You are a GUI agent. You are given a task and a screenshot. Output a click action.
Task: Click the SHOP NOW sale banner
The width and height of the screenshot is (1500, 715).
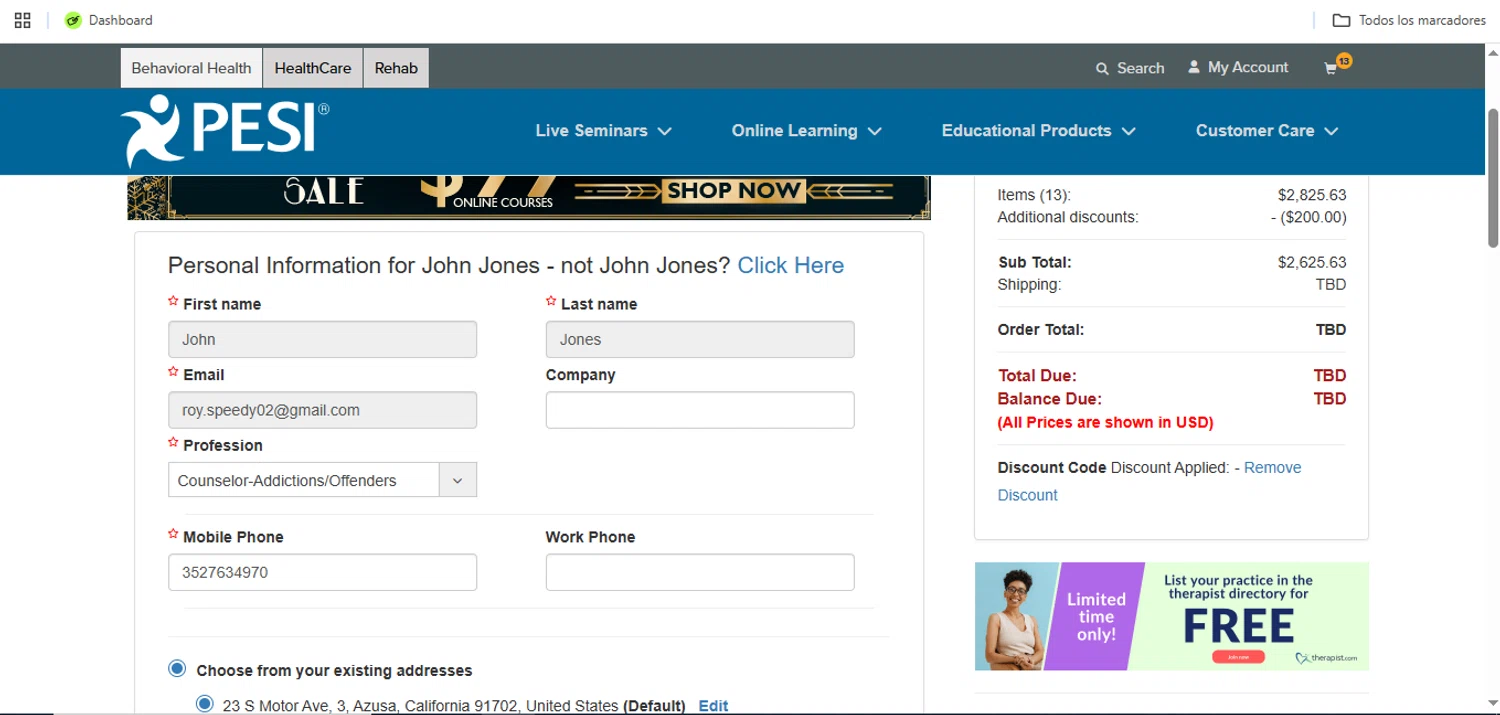point(528,197)
